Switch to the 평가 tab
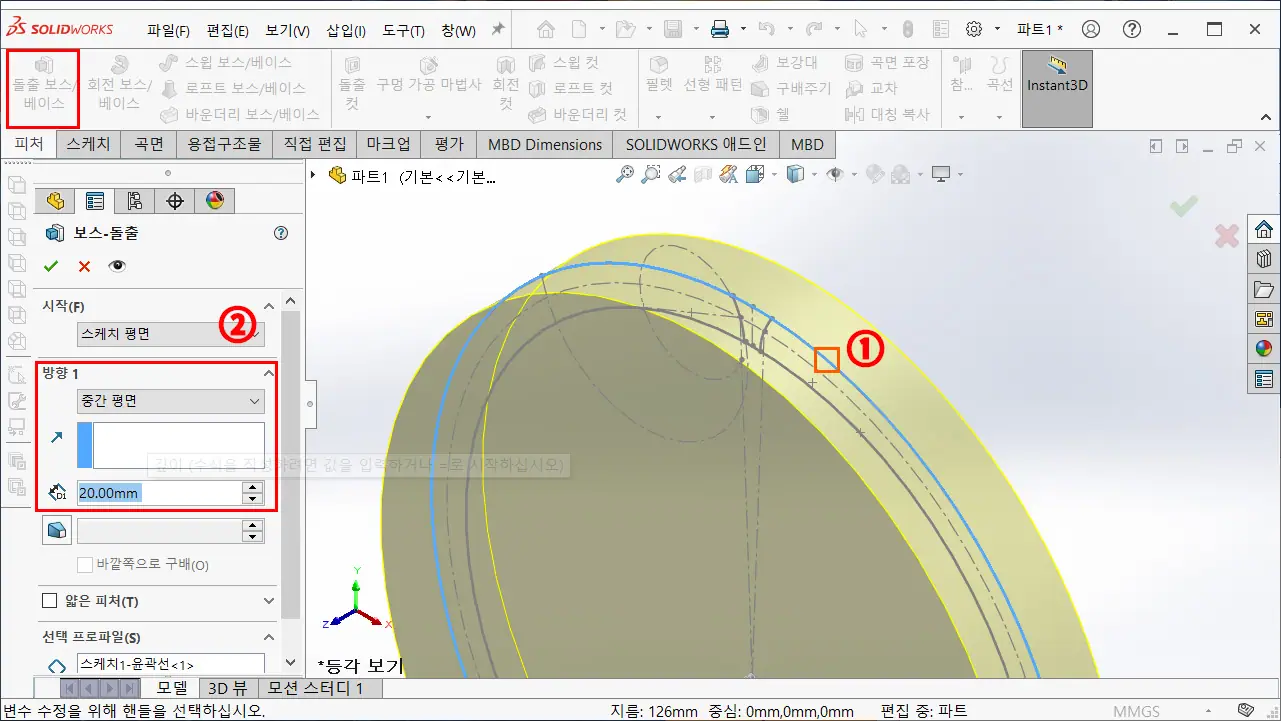The width and height of the screenshot is (1281, 721). tap(449, 144)
